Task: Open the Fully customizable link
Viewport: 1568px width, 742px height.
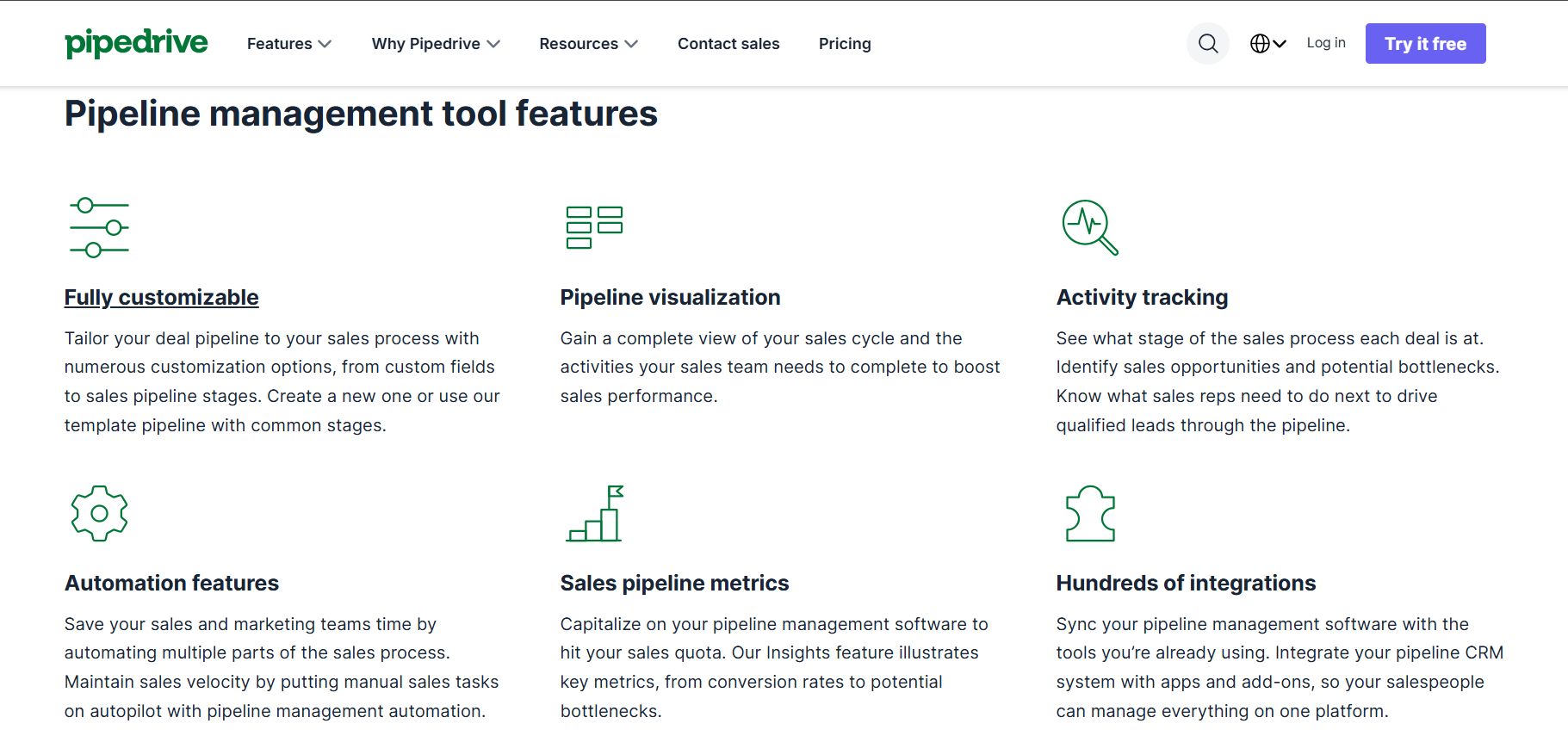Action: pyautogui.click(x=162, y=297)
